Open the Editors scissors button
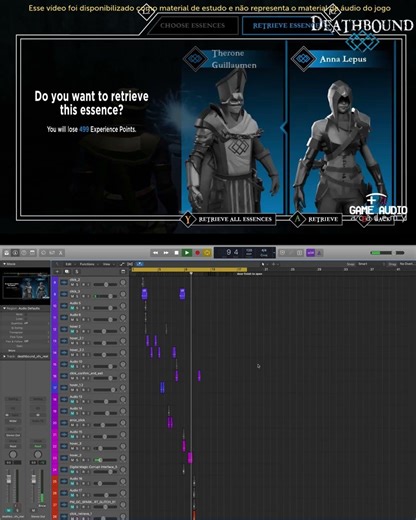 tap(61, 253)
